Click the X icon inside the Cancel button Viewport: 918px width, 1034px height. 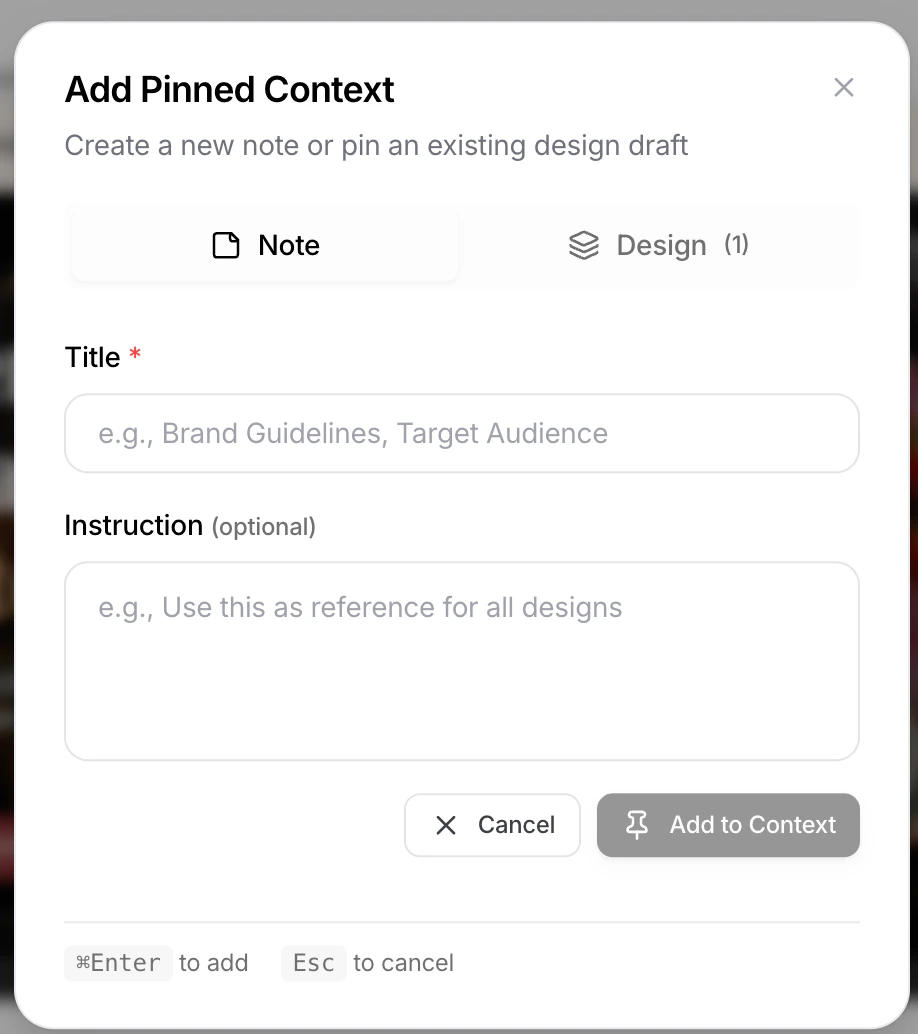click(x=446, y=825)
